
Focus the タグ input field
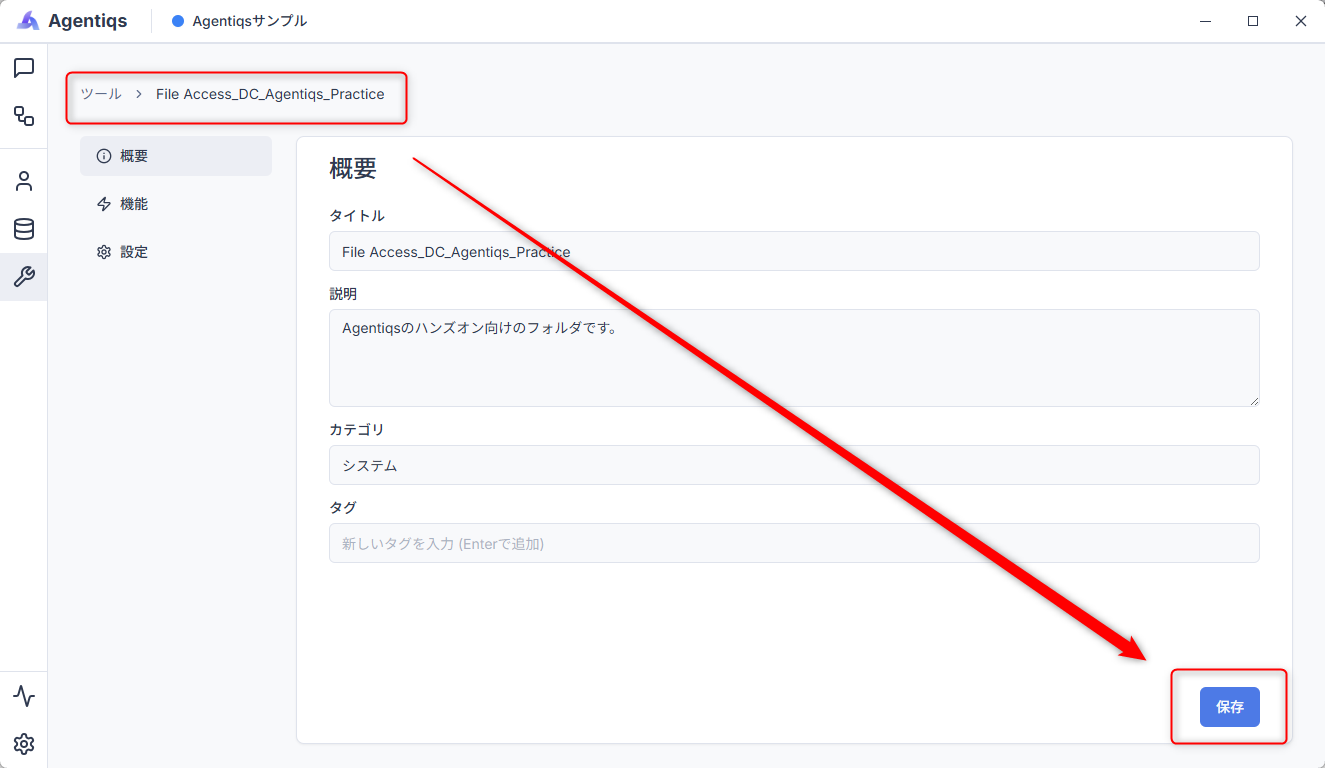point(794,543)
